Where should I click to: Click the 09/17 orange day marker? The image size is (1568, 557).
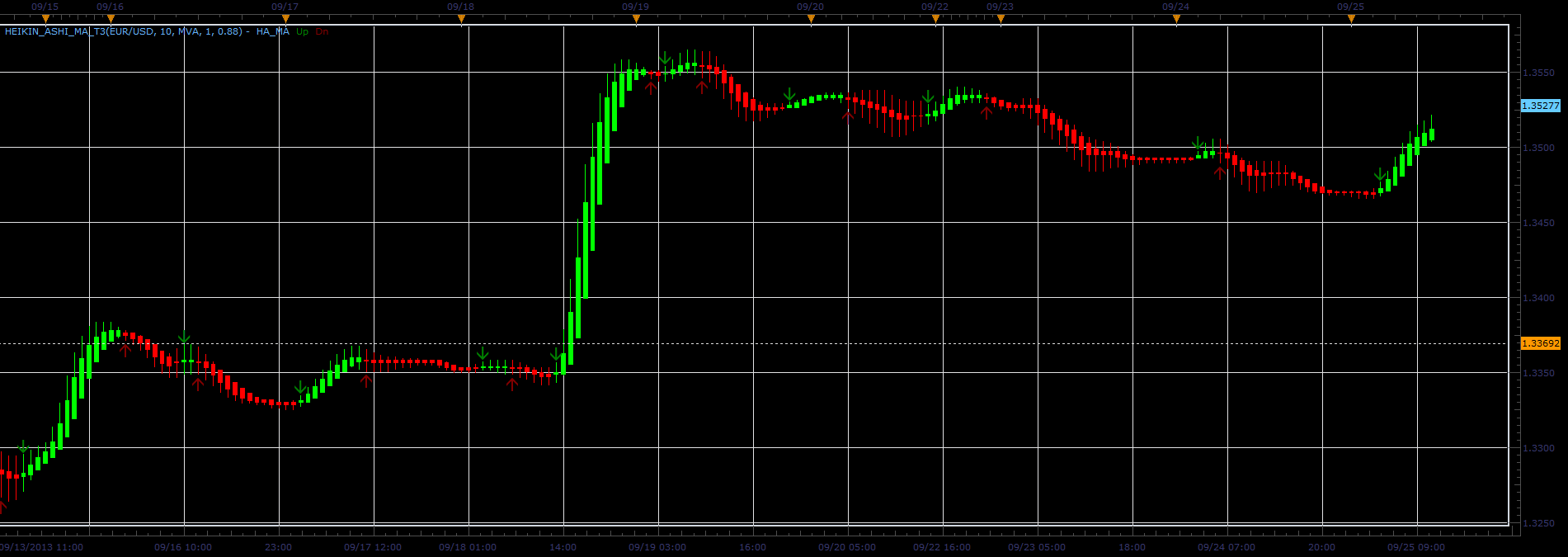coord(285,18)
